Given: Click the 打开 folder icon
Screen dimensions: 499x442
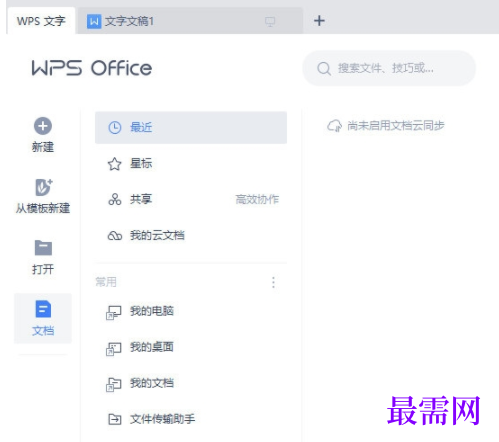Looking at the screenshot, I should coord(43,248).
